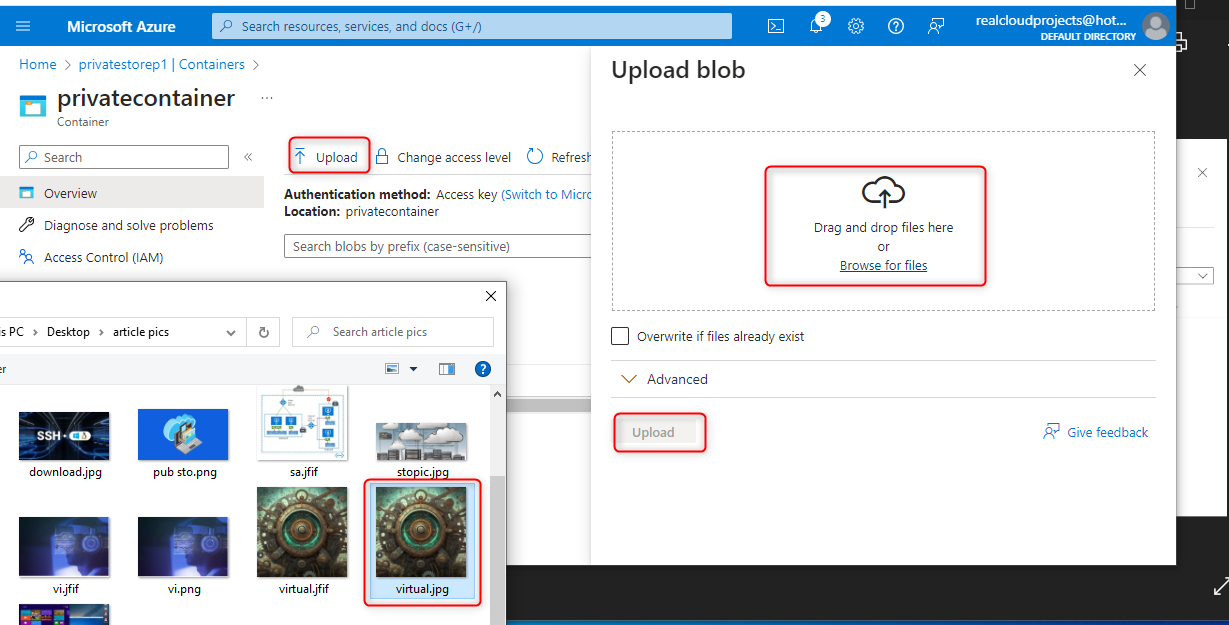This screenshot has width=1229, height=625.
Task: Click Desktop in the file dialog path
Action: pos(68,332)
